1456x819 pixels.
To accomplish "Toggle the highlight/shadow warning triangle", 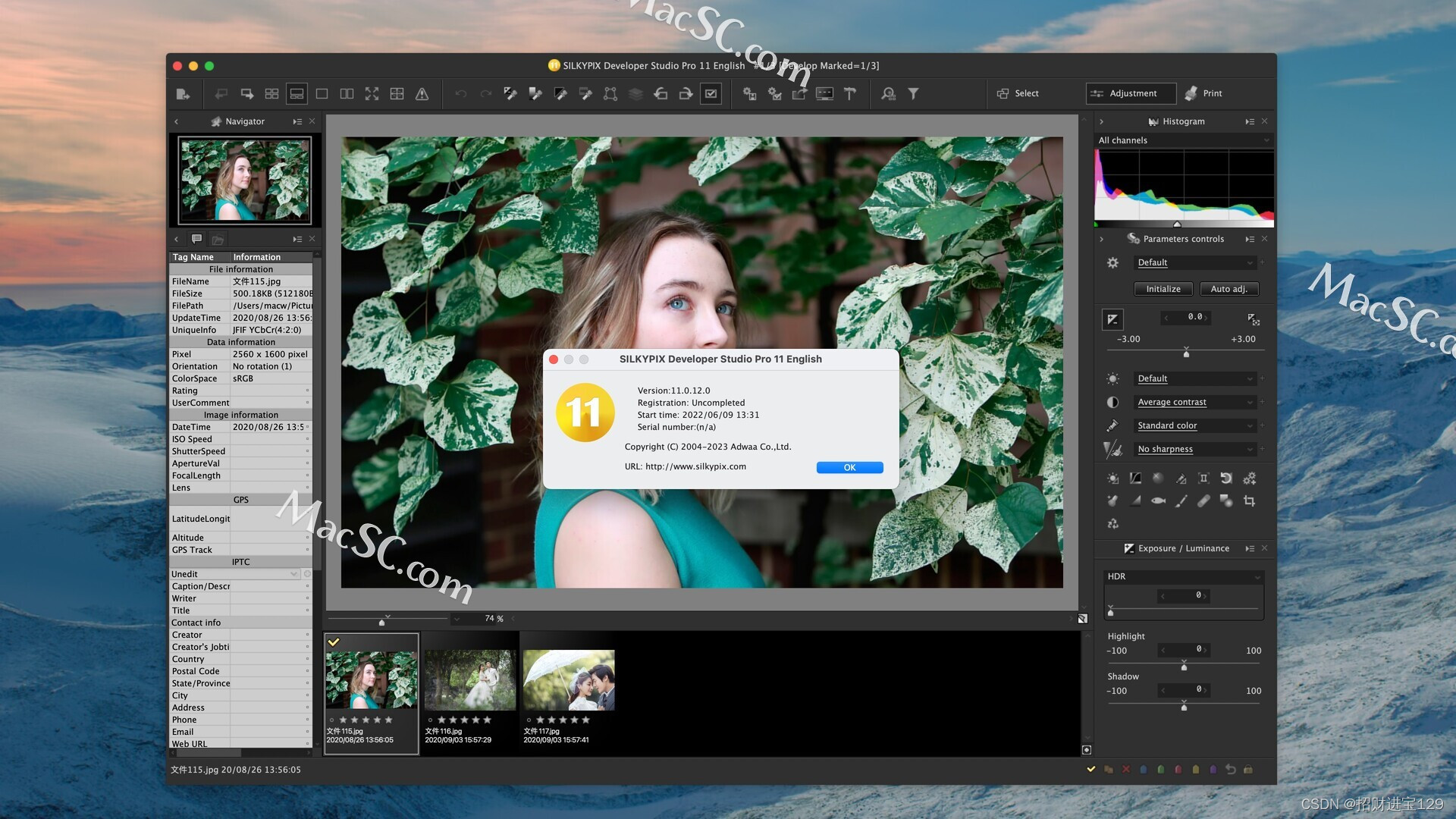I will (x=422, y=94).
